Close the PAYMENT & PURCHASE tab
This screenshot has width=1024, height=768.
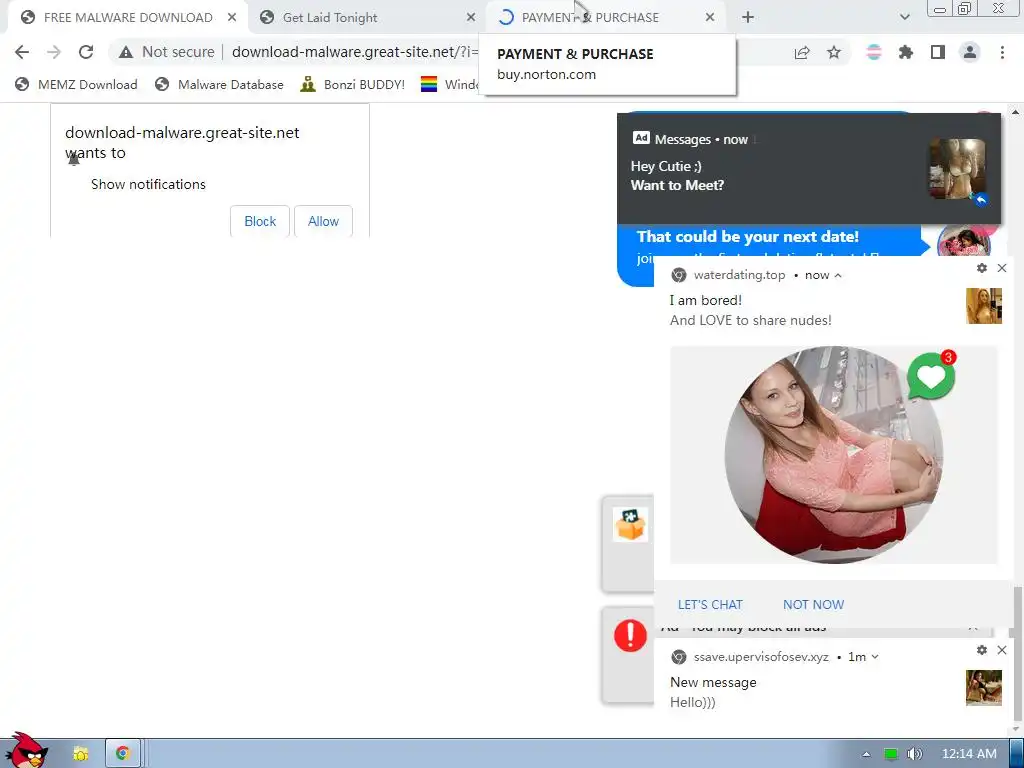tap(710, 18)
